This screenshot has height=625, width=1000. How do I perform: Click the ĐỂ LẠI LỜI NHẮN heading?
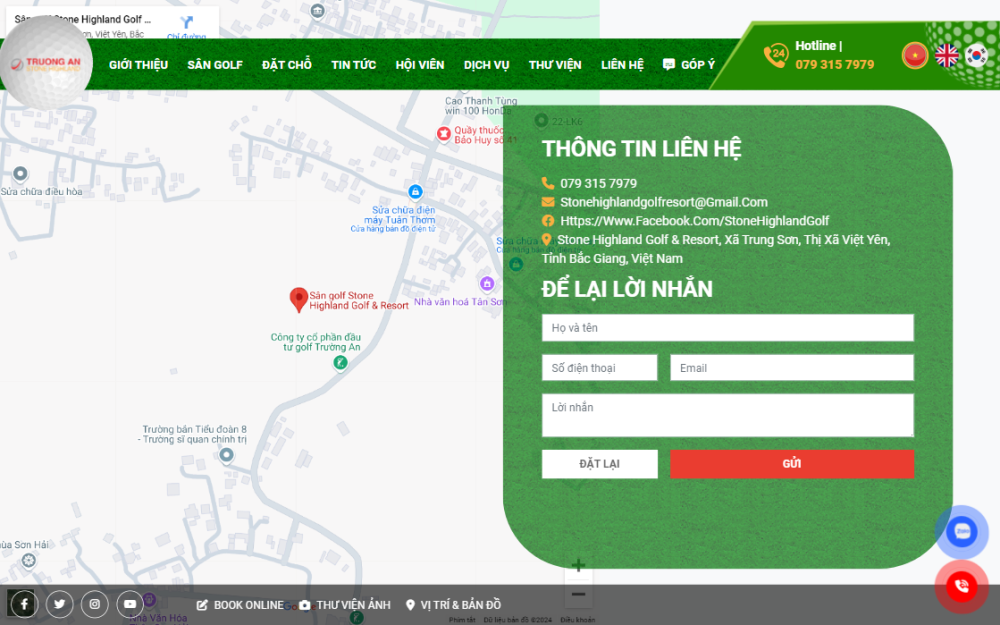627,289
